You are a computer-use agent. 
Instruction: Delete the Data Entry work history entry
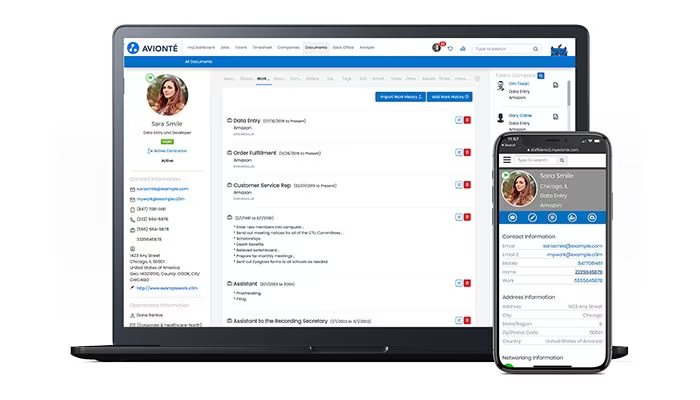pyautogui.click(x=467, y=120)
